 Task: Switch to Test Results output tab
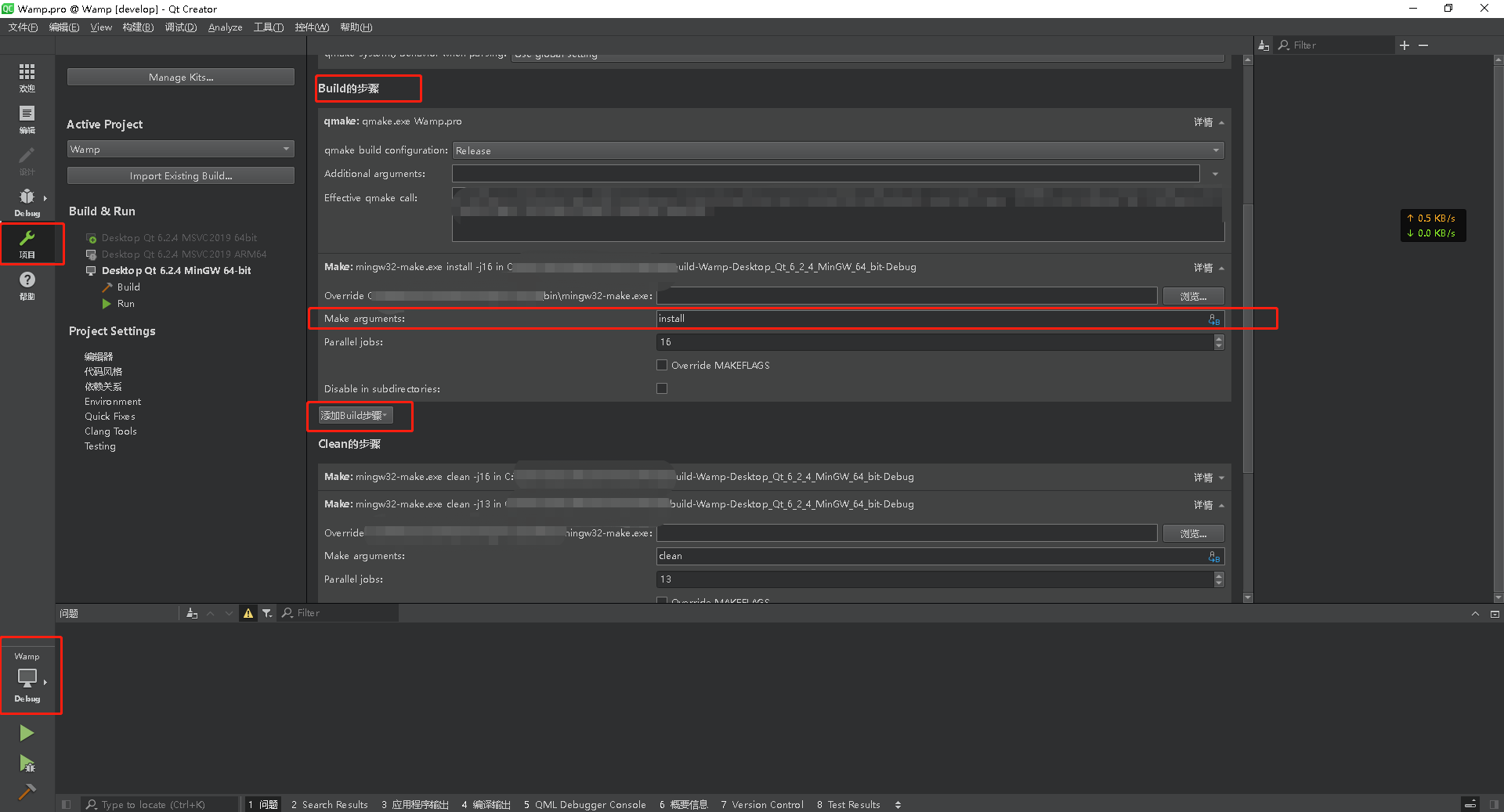[x=848, y=804]
